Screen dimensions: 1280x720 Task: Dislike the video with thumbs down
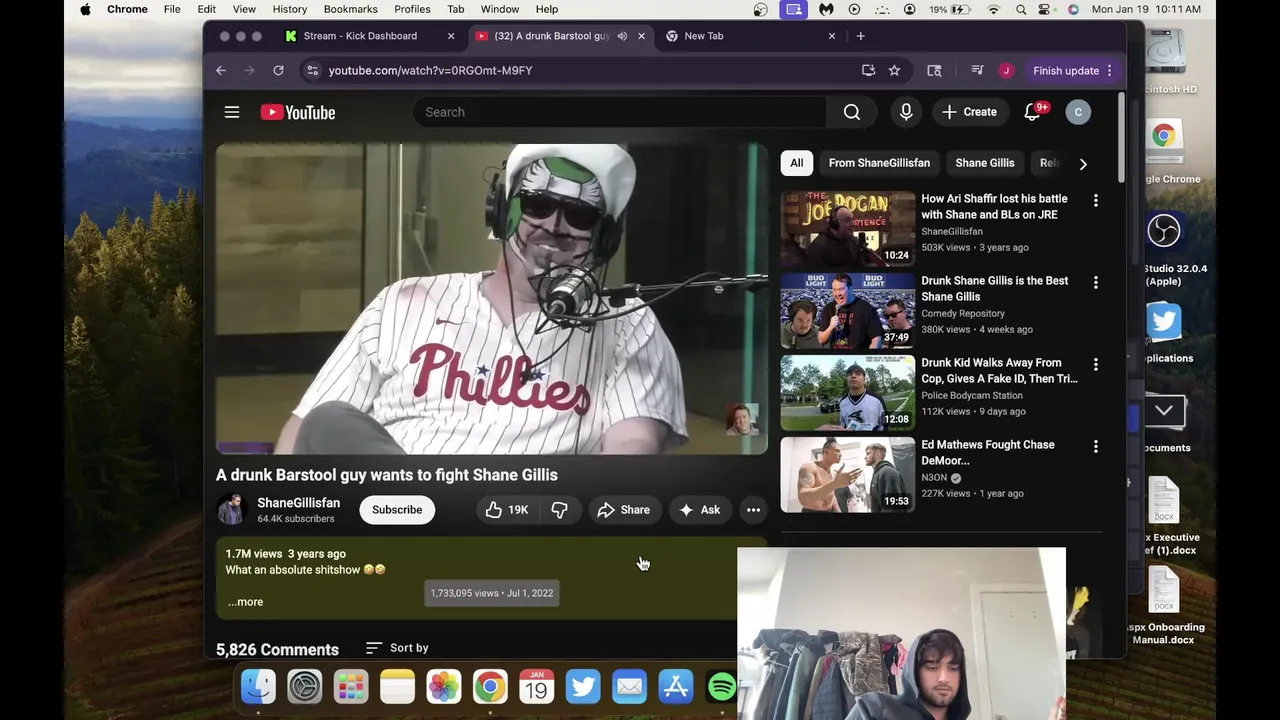[559, 510]
